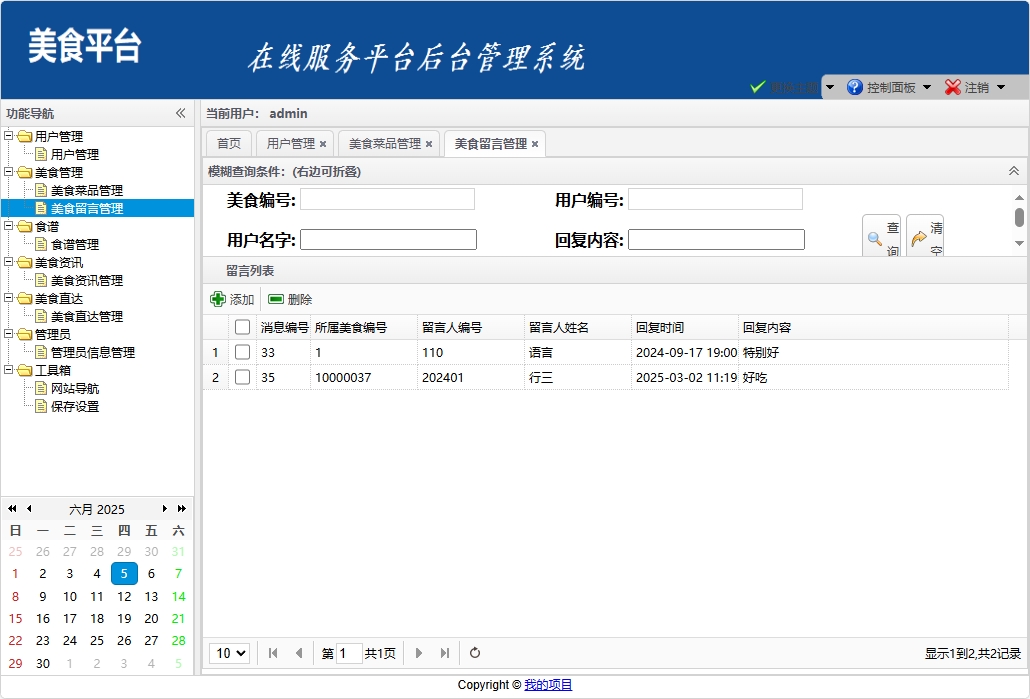Switch to the 首页 tab

click(229, 143)
